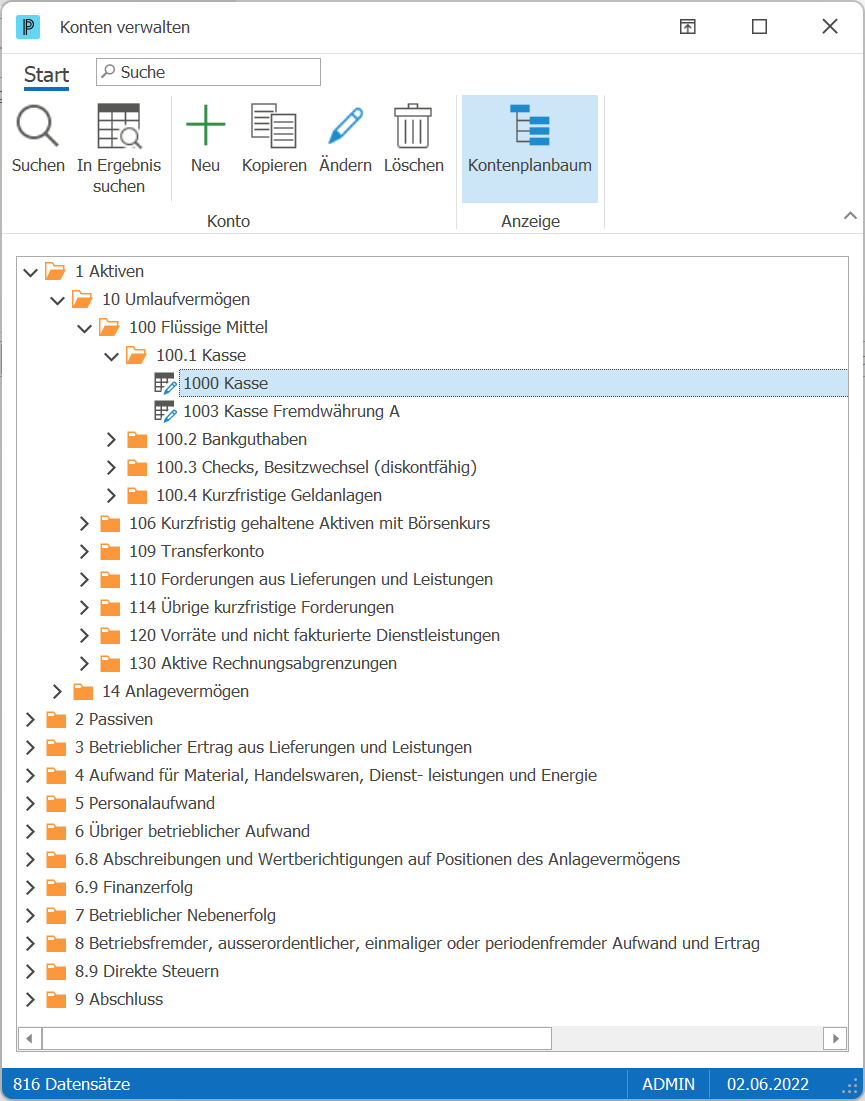
Task: Click the Kopieren icon
Action: click(274, 126)
